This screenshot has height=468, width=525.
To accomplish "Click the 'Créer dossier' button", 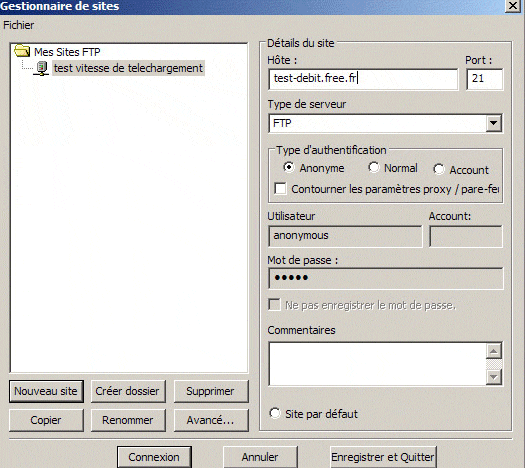I will click(128, 391).
